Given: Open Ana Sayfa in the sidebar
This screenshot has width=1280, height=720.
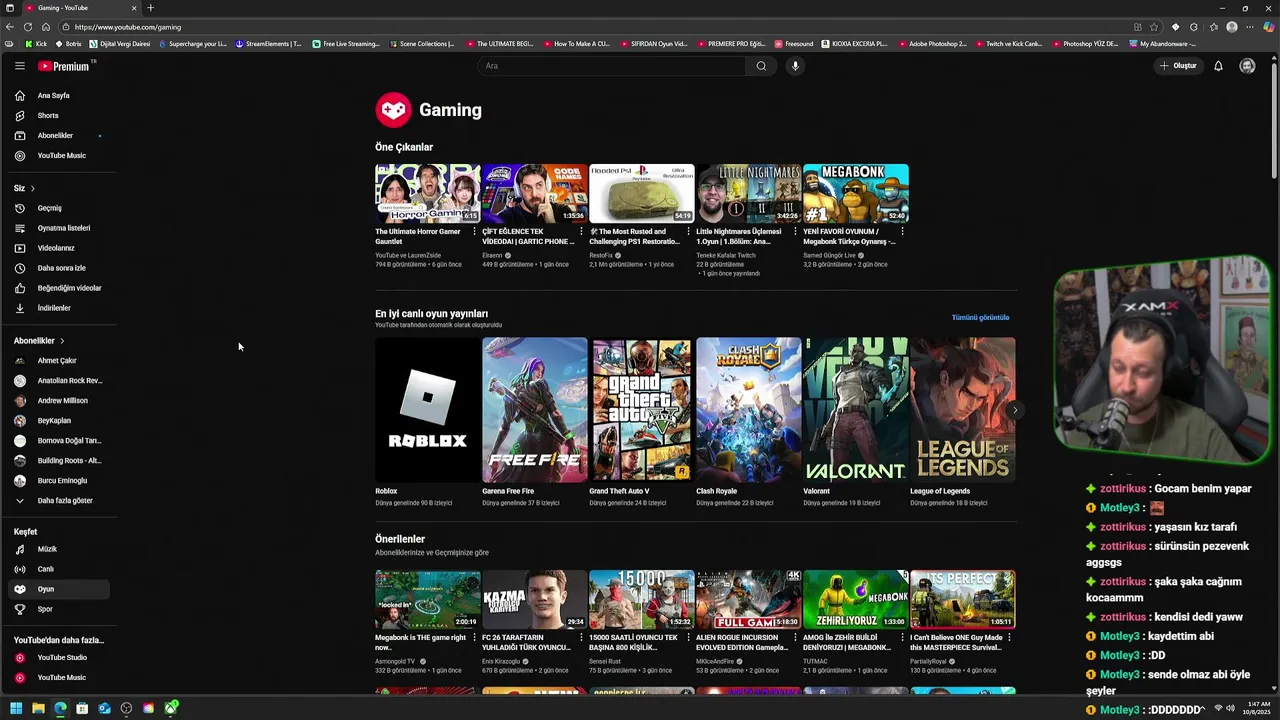Looking at the screenshot, I should [x=58, y=96].
